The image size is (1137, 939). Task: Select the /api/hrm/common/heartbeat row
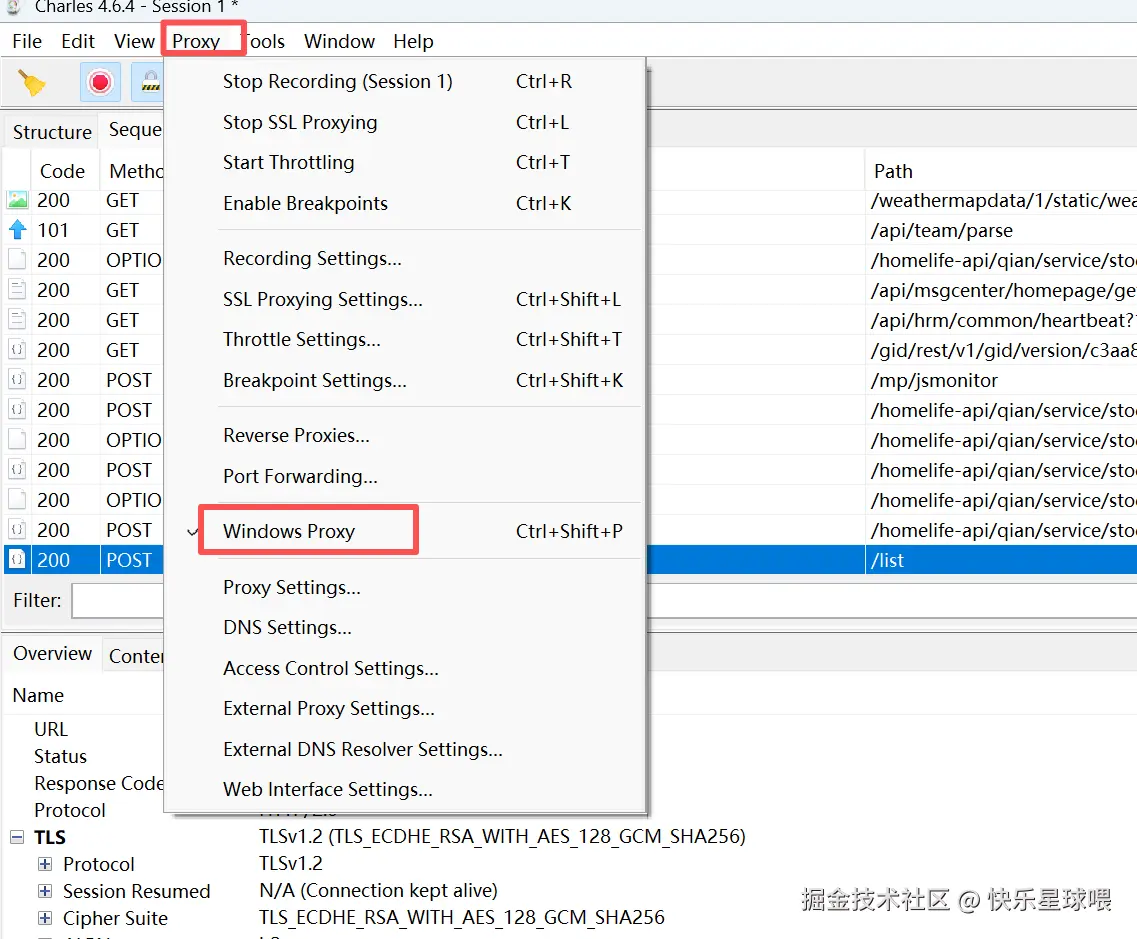point(1001,320)
